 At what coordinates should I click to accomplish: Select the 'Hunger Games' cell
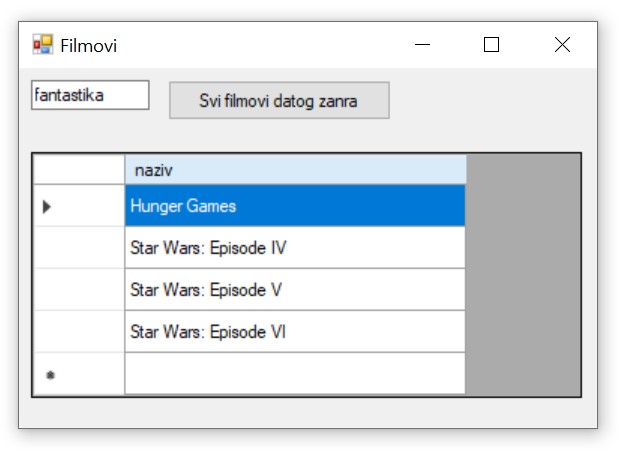295,206
